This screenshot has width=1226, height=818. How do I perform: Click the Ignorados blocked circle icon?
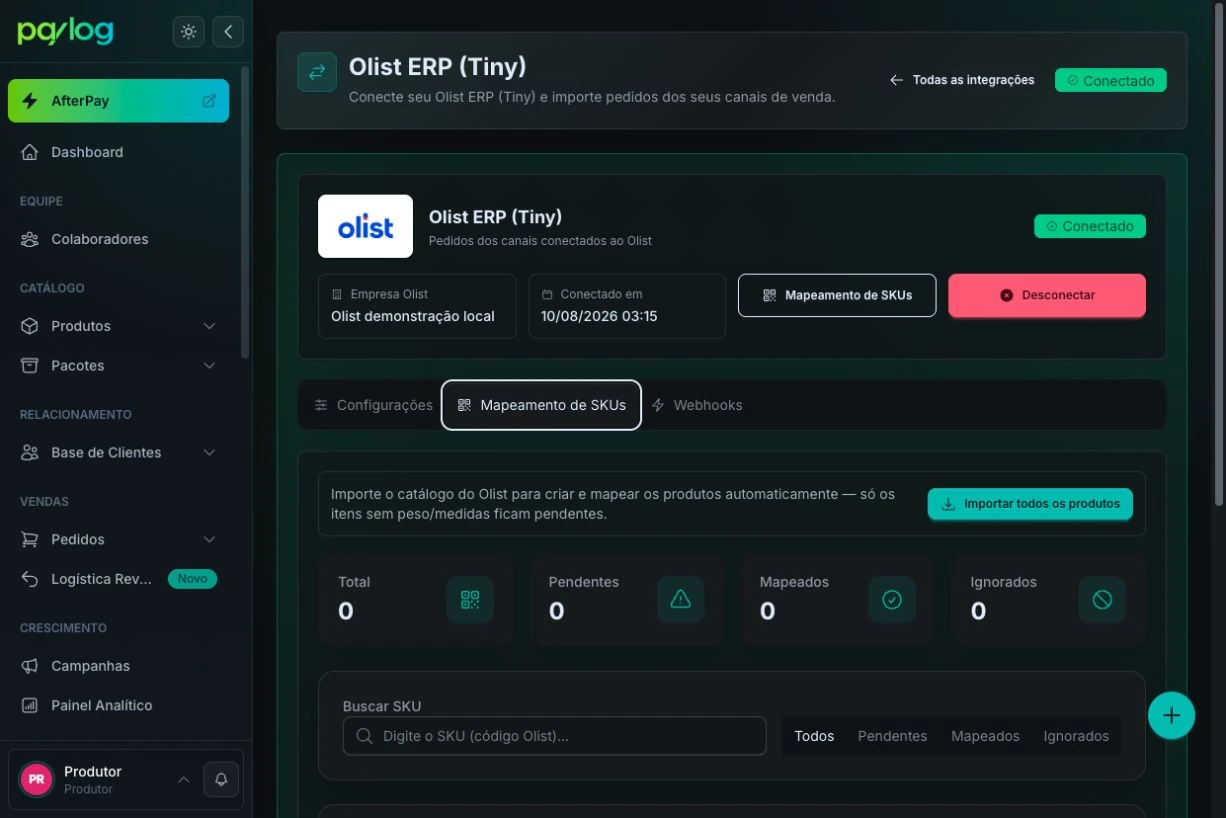(1102, 600)
